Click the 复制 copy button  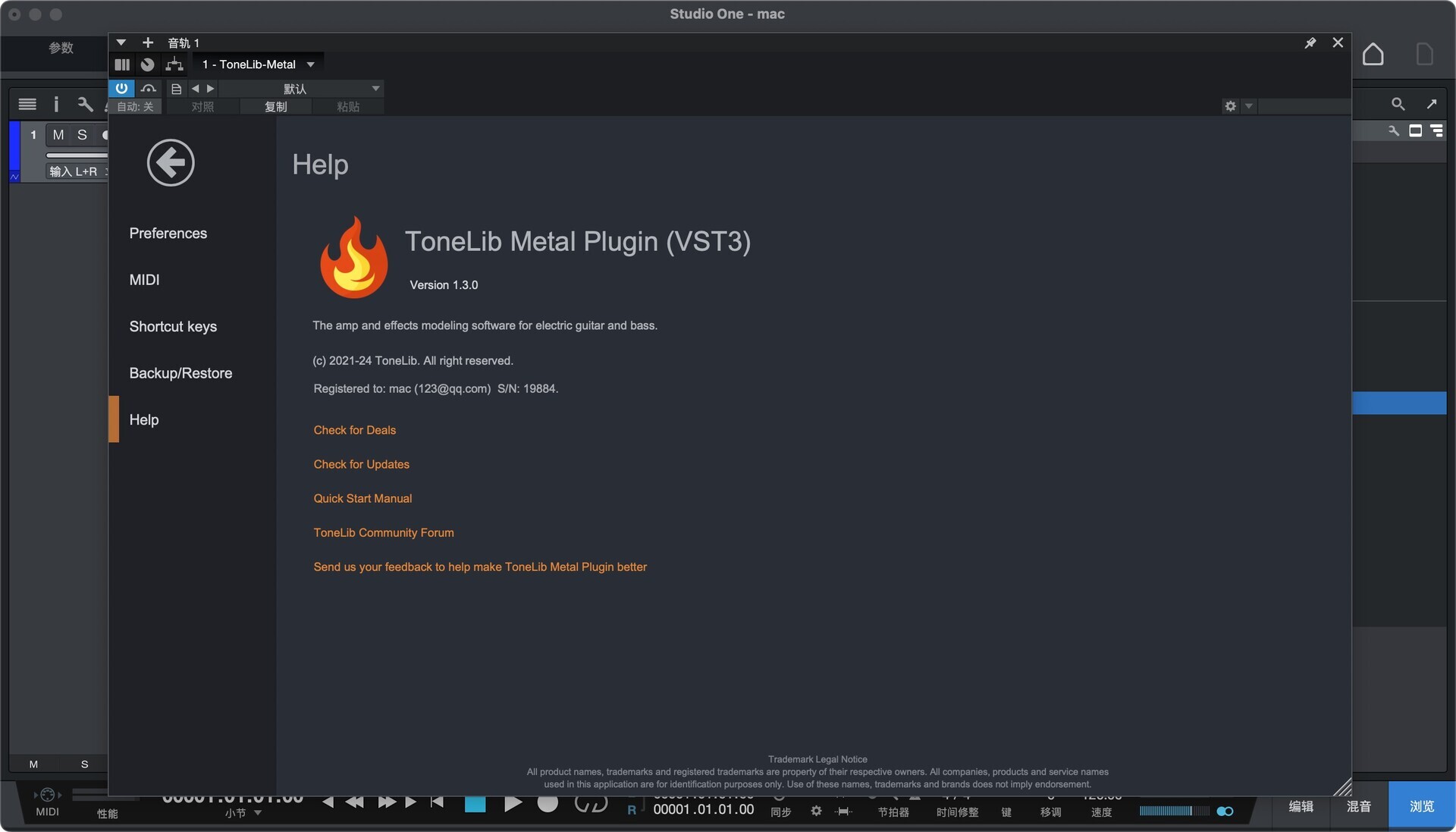pos(275,107)
